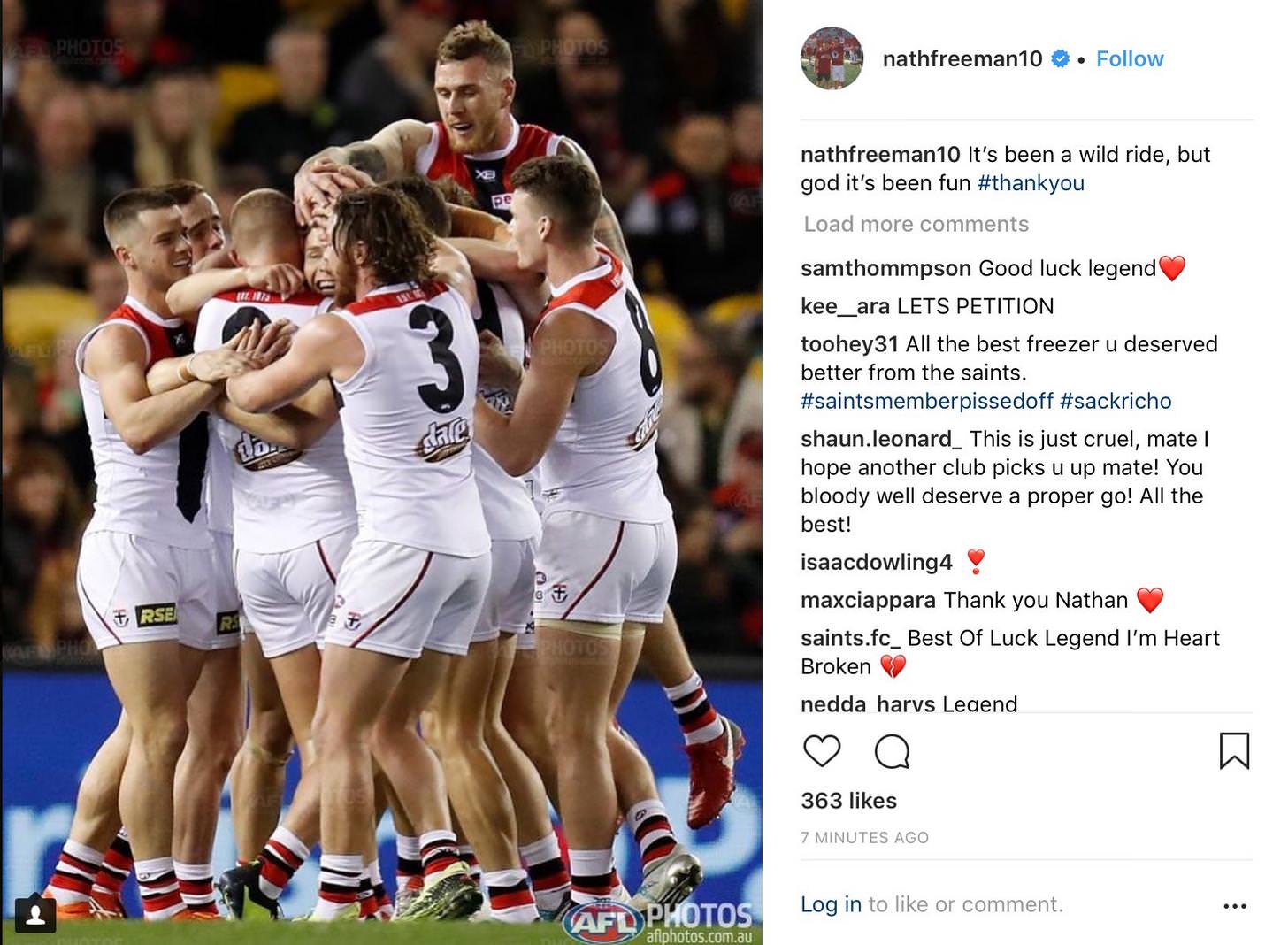
Task: Open the three-dots more options menu
Action: point(1234,906)
